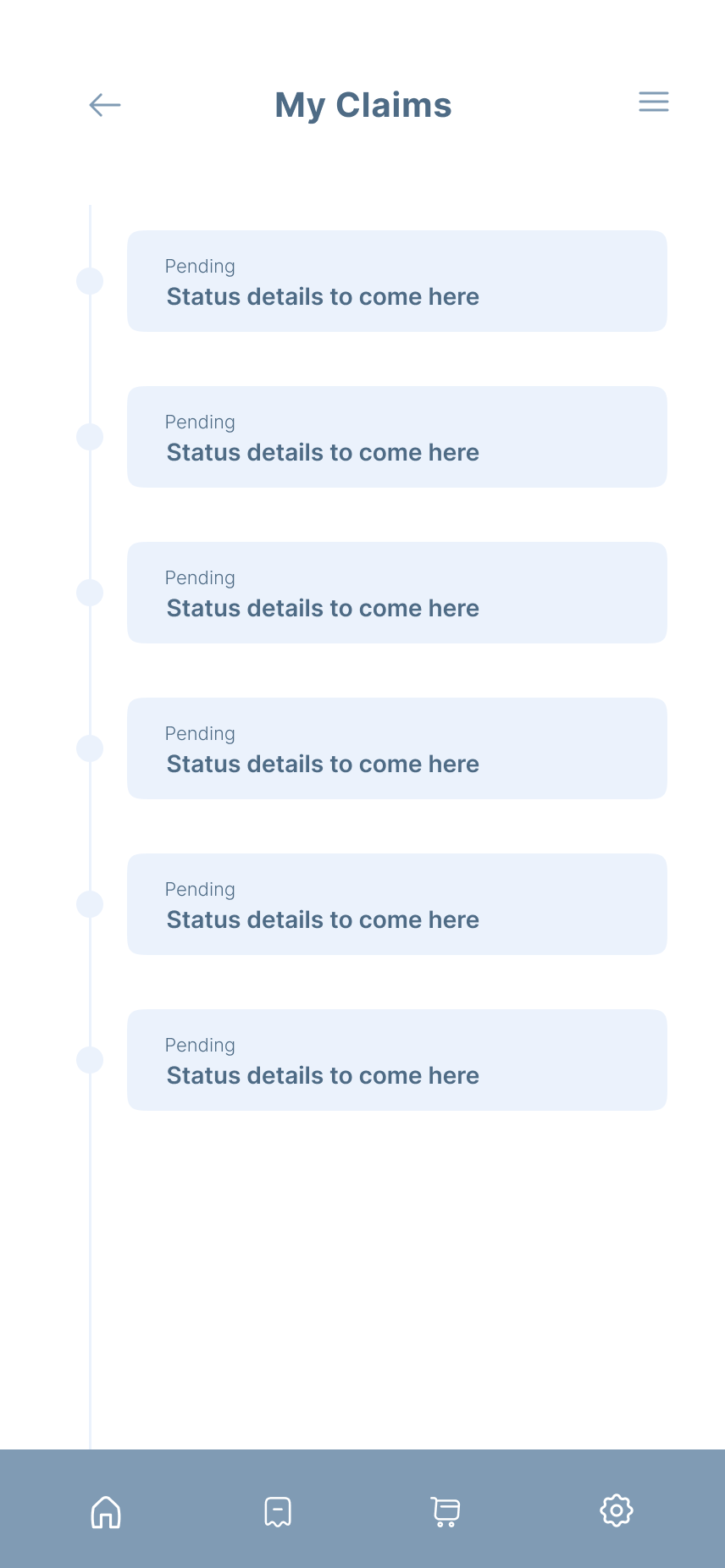Open the shopping cart in bottom bar
Screen dimensions: 725x1568
coord(446,1511)
